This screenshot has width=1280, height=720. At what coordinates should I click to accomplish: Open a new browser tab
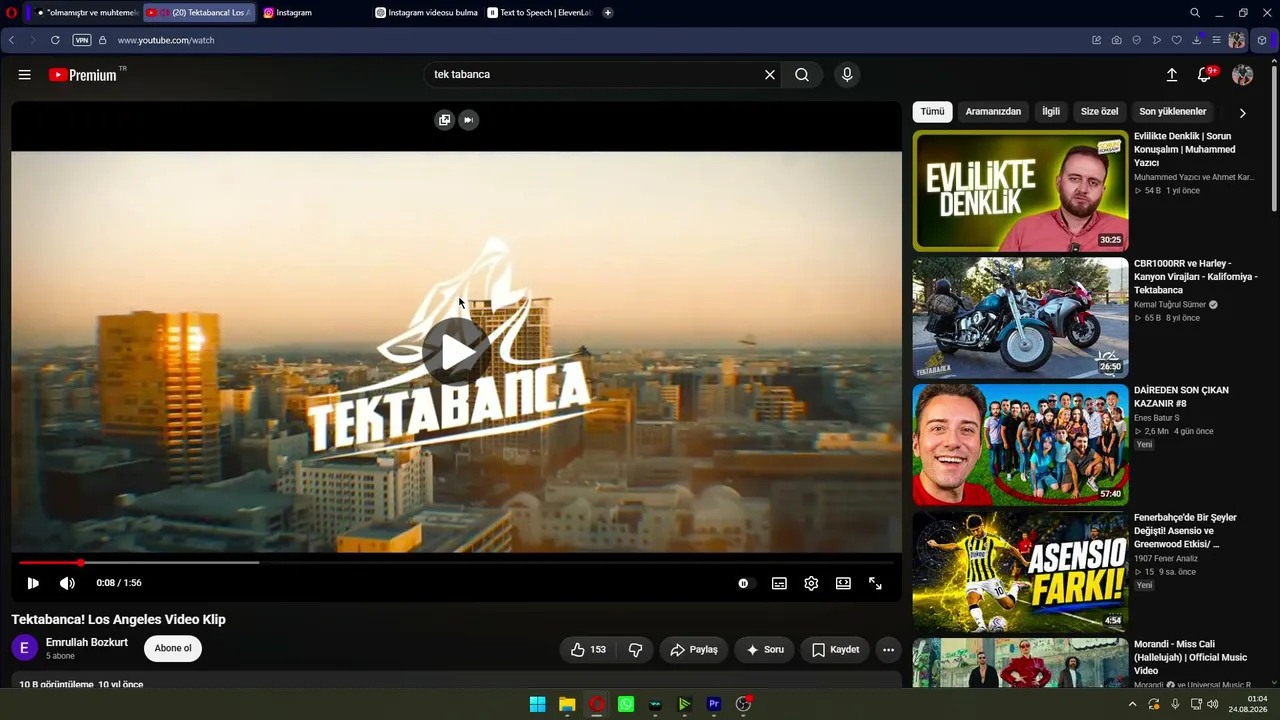(608, 13)
